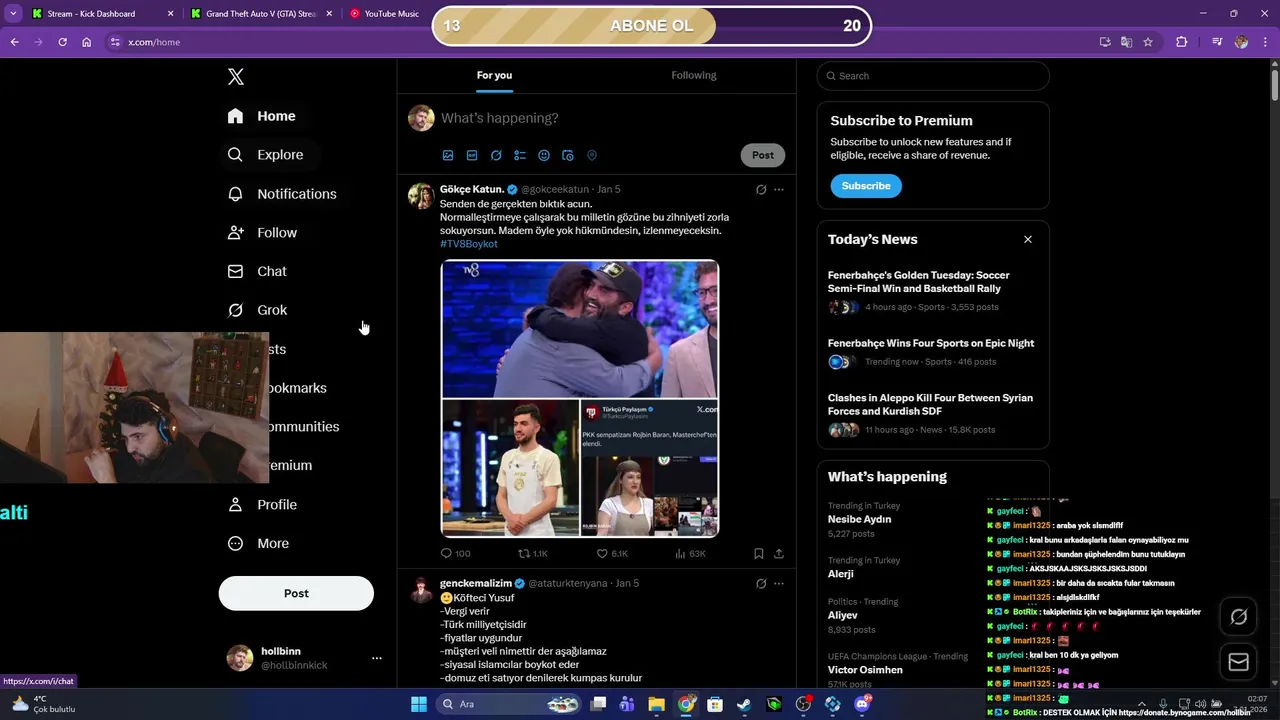Click the #TV8Boykot hashtag link
Image resolution: width=1280 pixels, height=720 pixels.
tap(468, 244)
